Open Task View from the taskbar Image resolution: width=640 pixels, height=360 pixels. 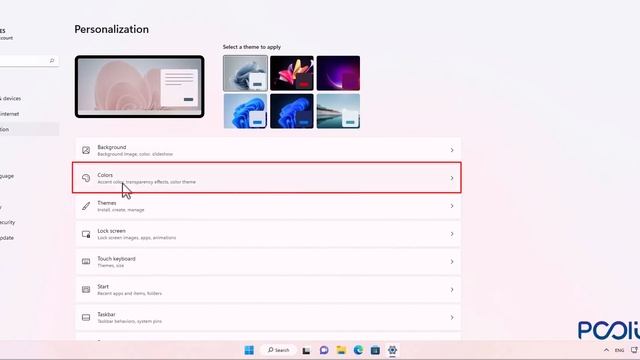[306, 350]
